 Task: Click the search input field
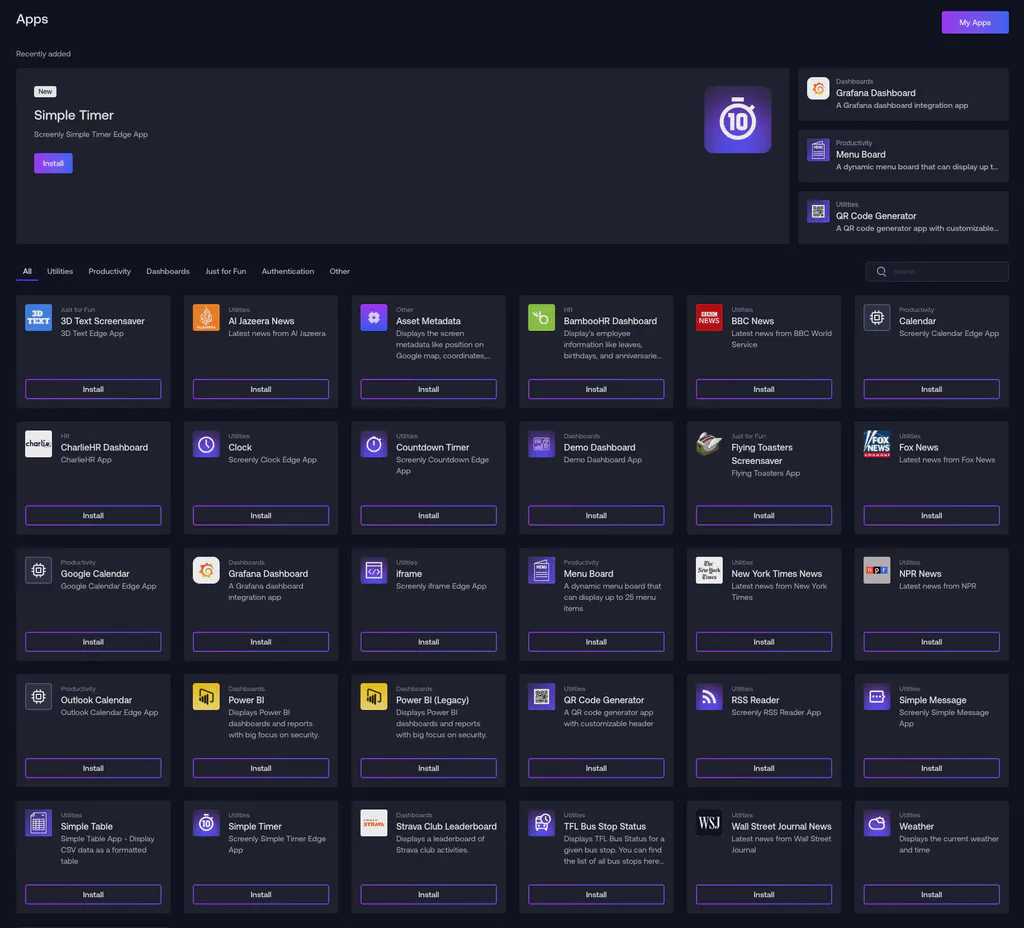[936, 271]
